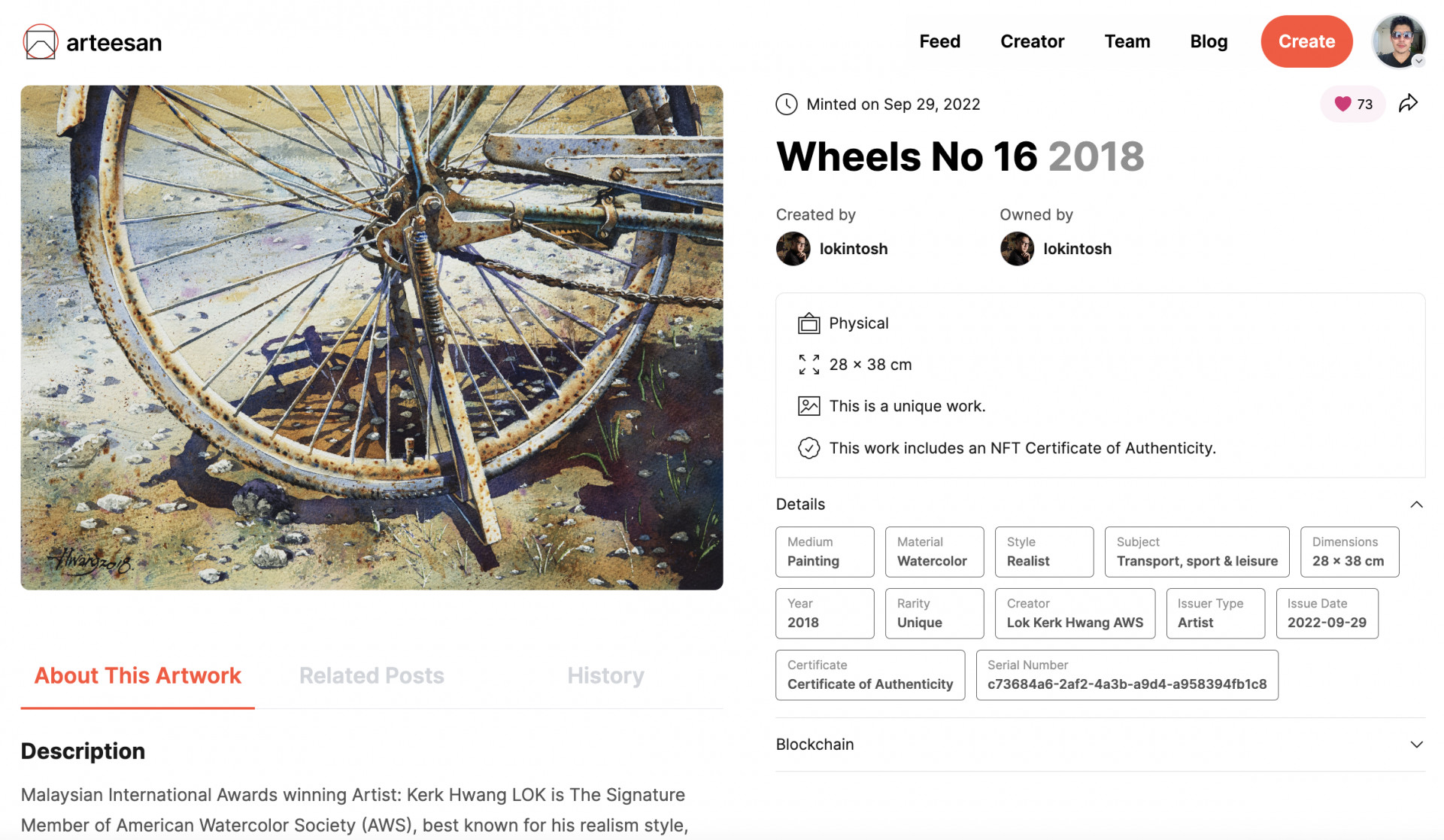The height and width of the screenshot is (840, 1444).
Task: Click the Wheels No 16 artwork image
Action: pos(372,337)
